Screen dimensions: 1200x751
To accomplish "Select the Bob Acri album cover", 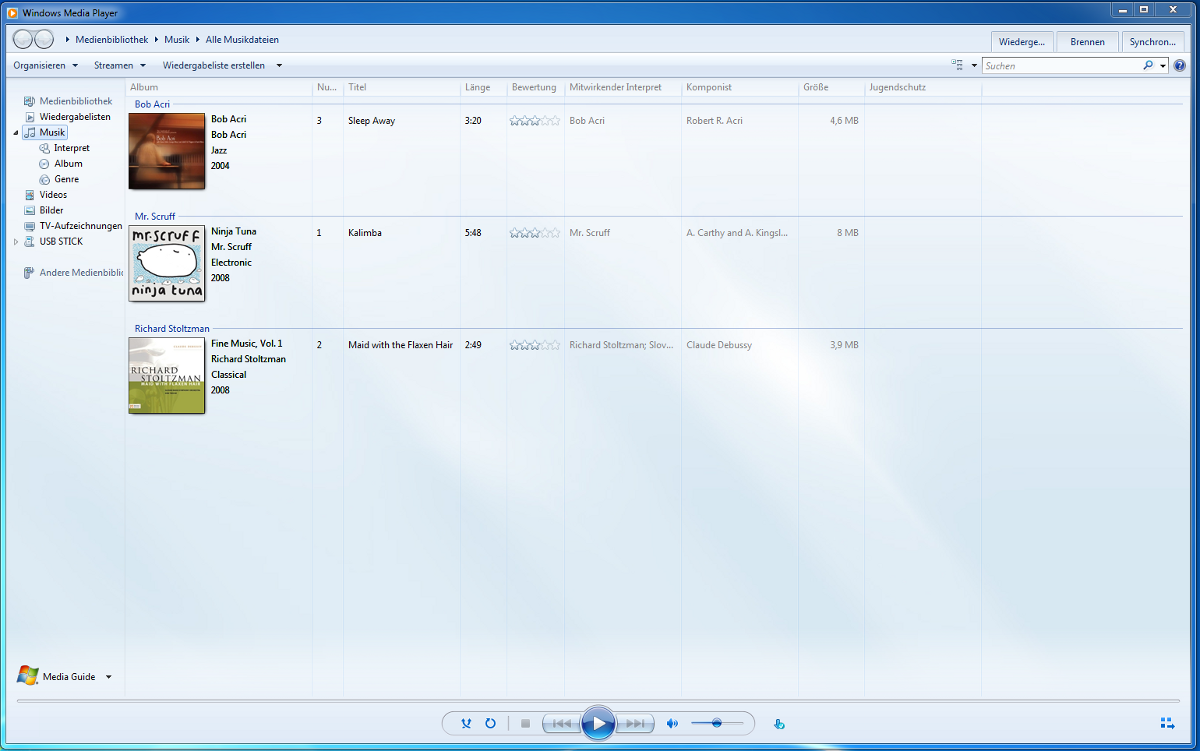I will coord(167,151).
